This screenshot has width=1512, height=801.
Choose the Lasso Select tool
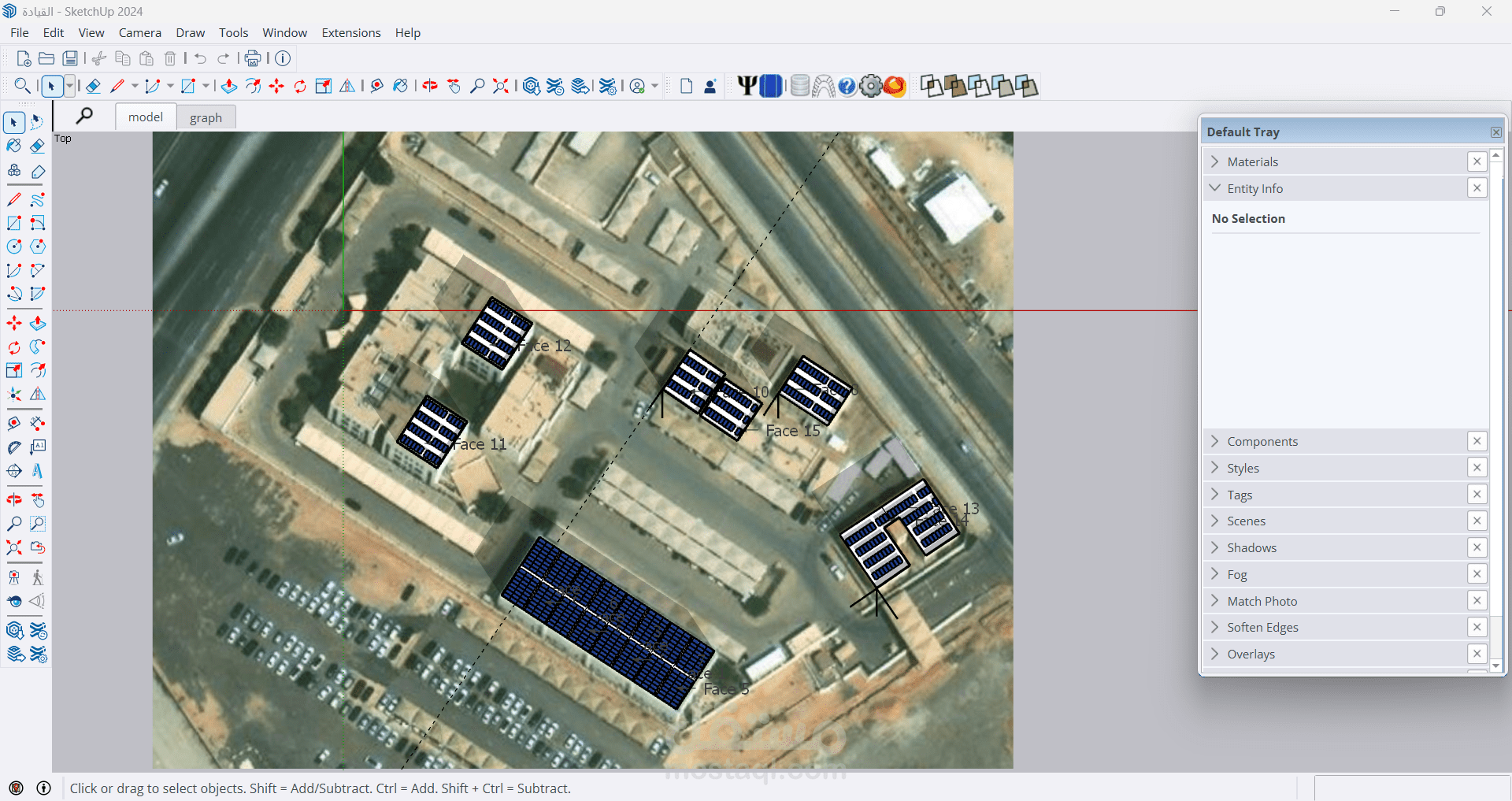38,122
